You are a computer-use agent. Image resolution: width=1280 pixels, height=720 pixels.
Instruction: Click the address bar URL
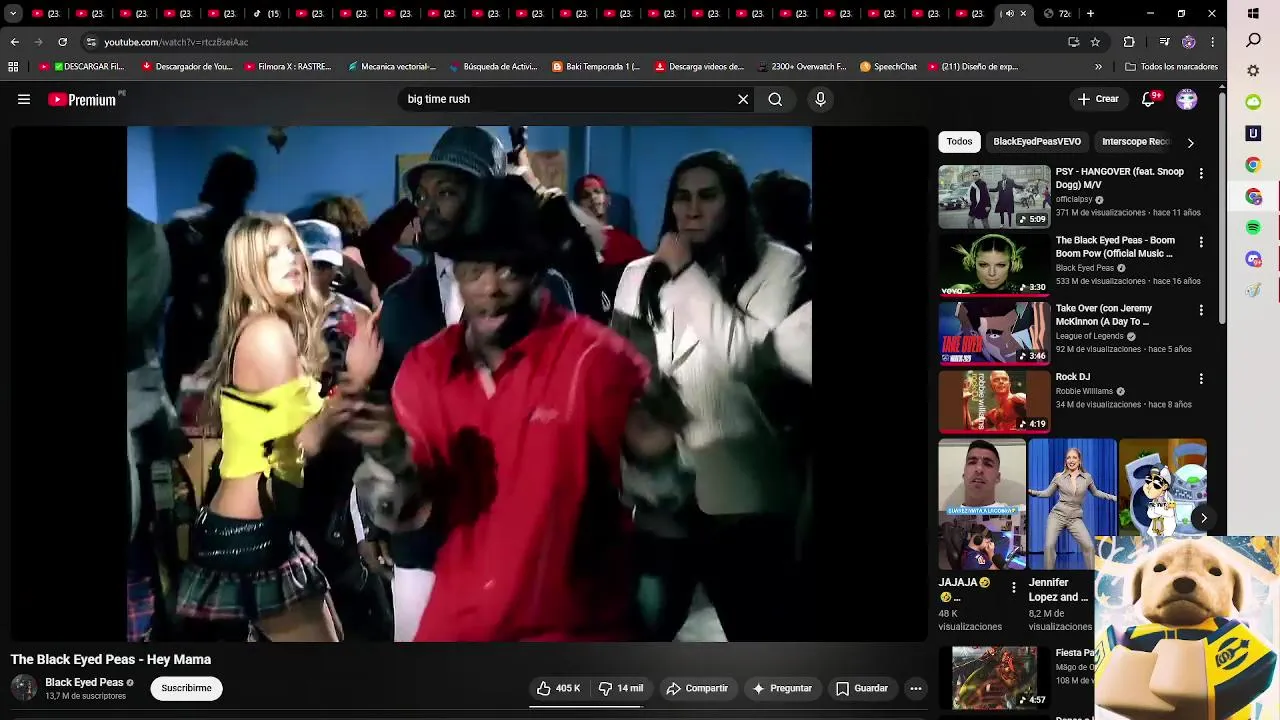click(x=176, y=42)
